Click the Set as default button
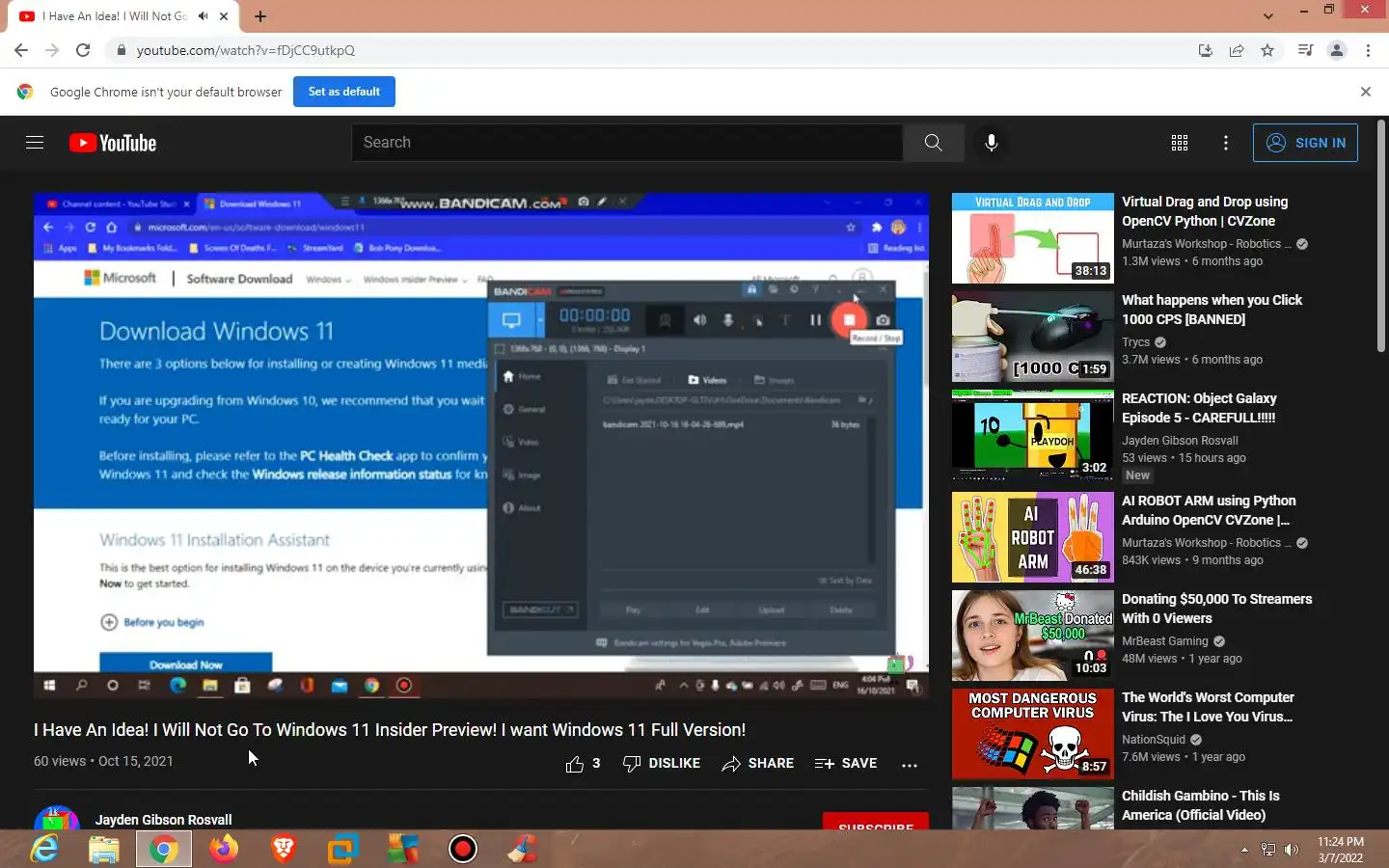The height and width of the screenshot is (868, 1389). coord(344,92)
